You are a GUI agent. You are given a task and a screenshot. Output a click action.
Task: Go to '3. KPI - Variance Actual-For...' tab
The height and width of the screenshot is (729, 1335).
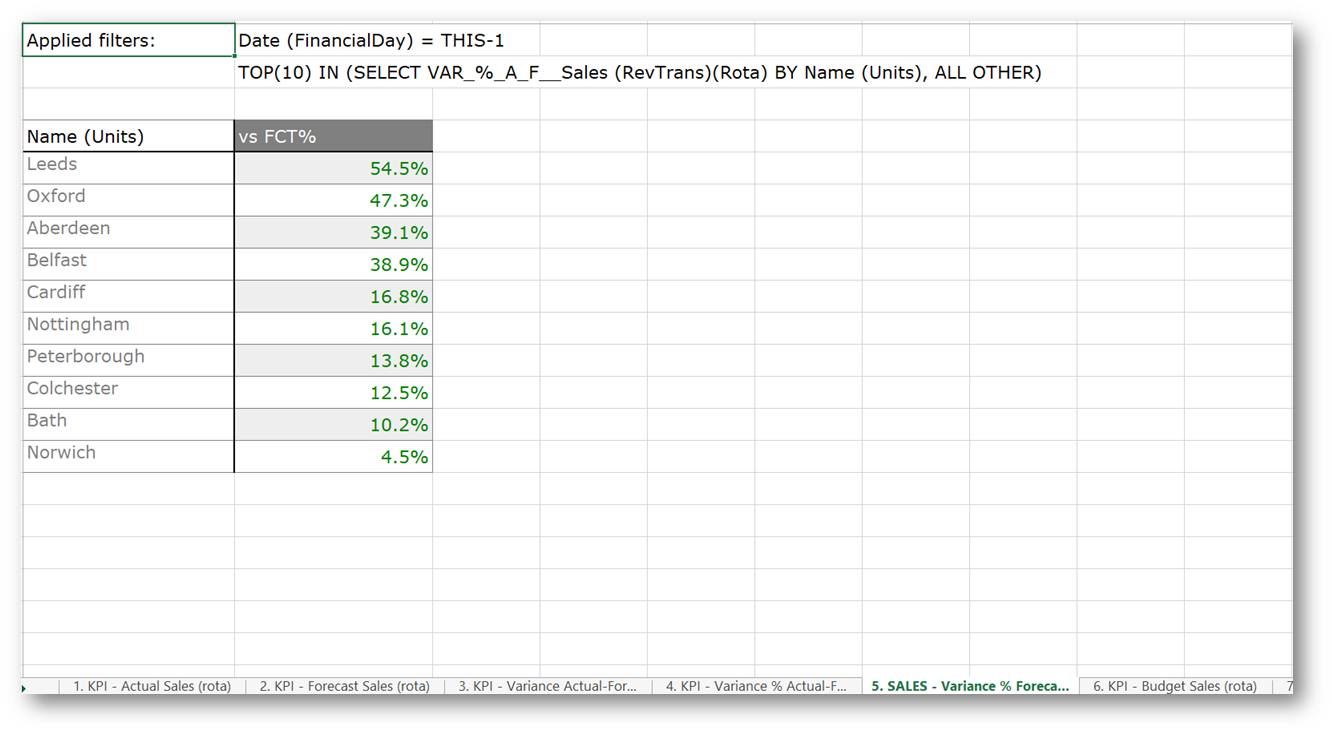547,686
